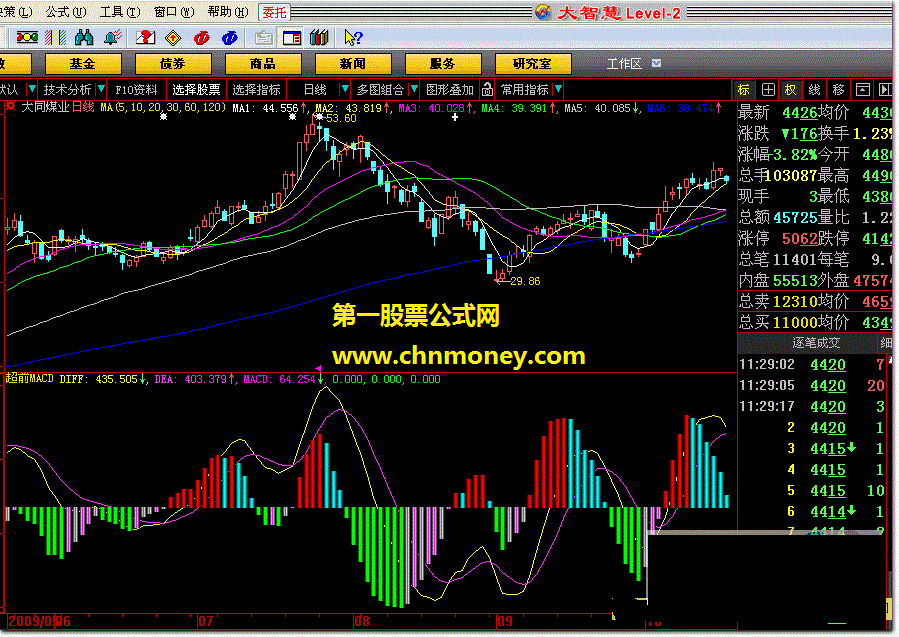Click the 09 month marker on time axis
The width and height of the screenshot is (899, 637).
point(505,621)
